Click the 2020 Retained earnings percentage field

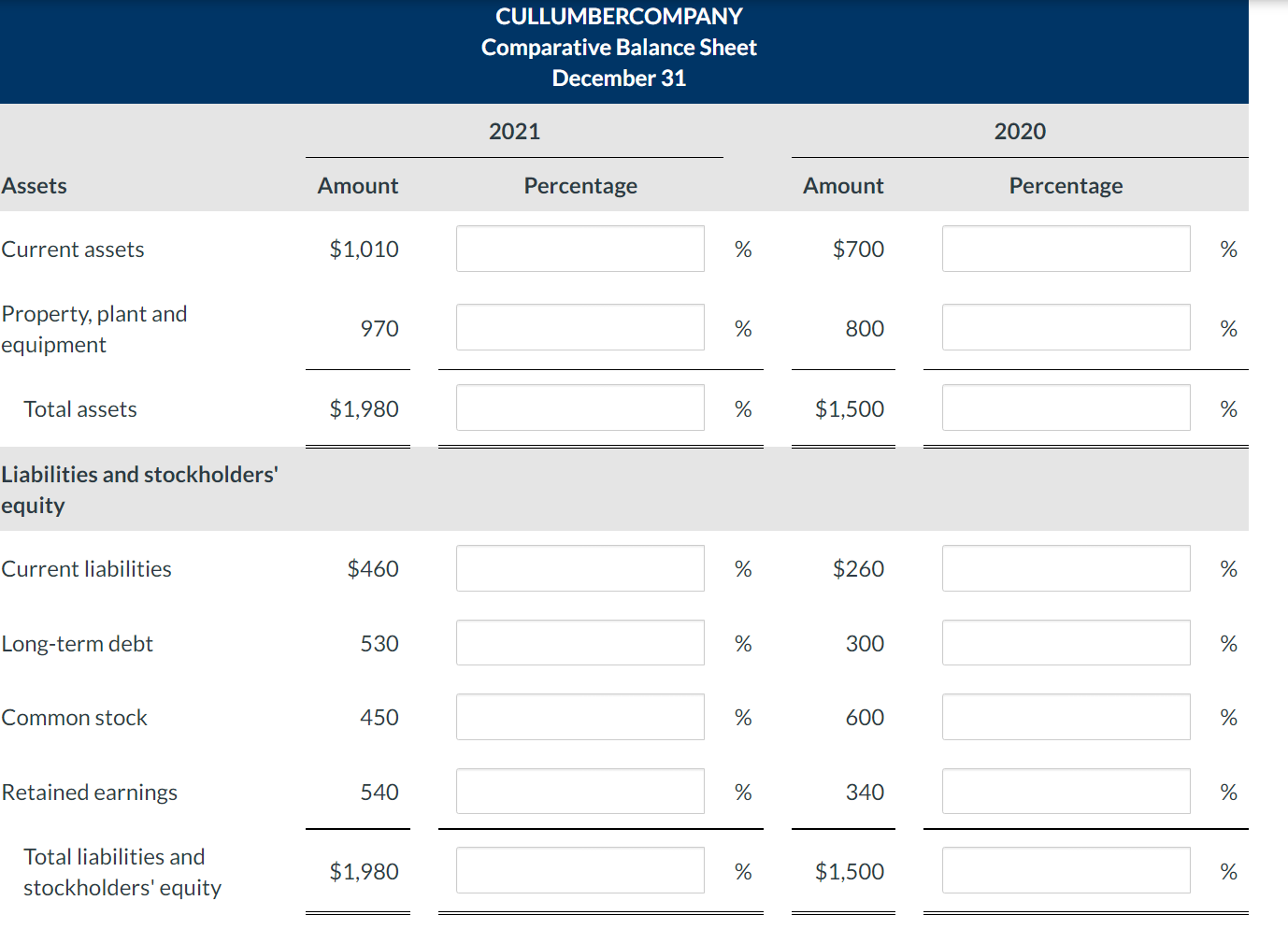tap(1066, 792)
